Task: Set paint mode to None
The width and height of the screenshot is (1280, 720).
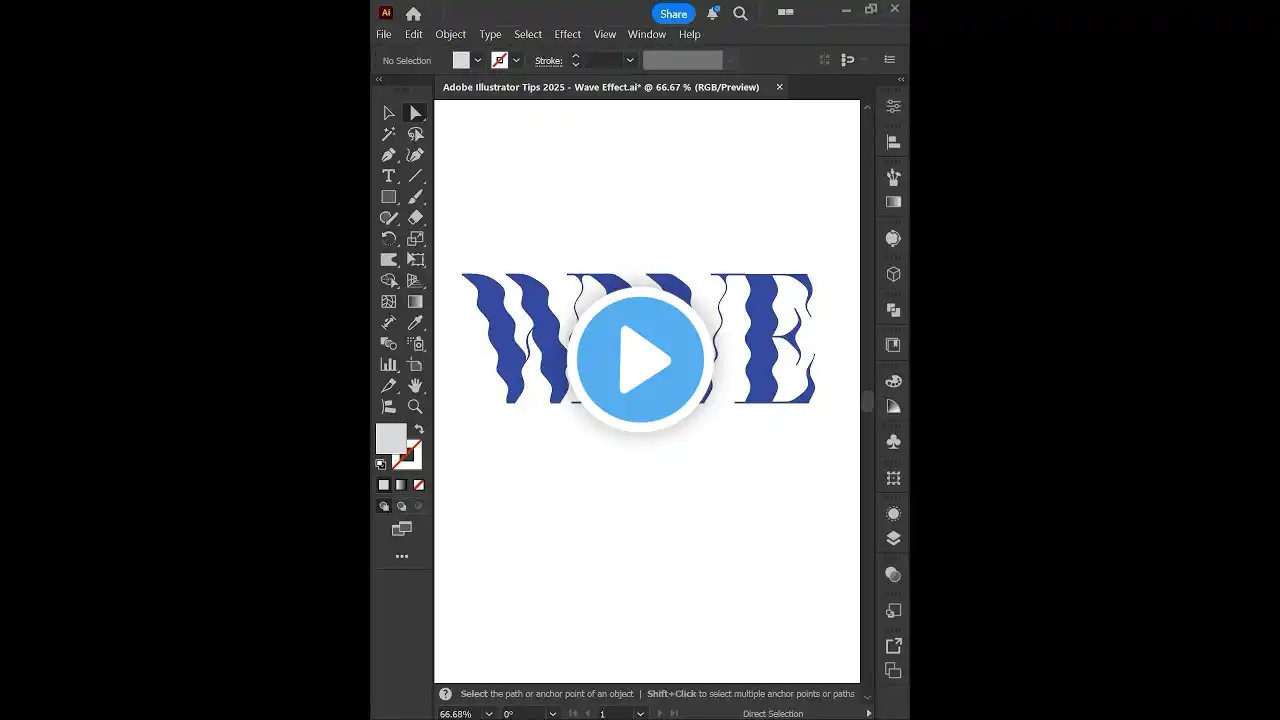Action: 418,485
